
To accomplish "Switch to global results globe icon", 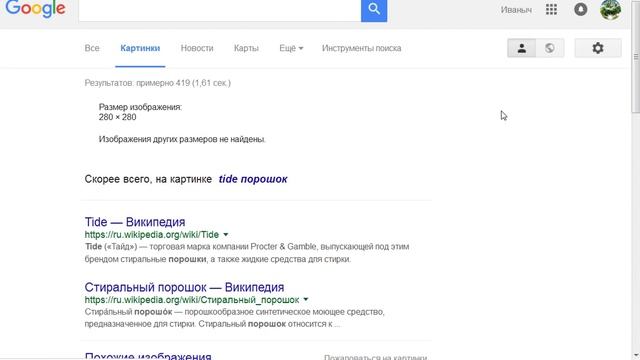I will pos(550,48).
